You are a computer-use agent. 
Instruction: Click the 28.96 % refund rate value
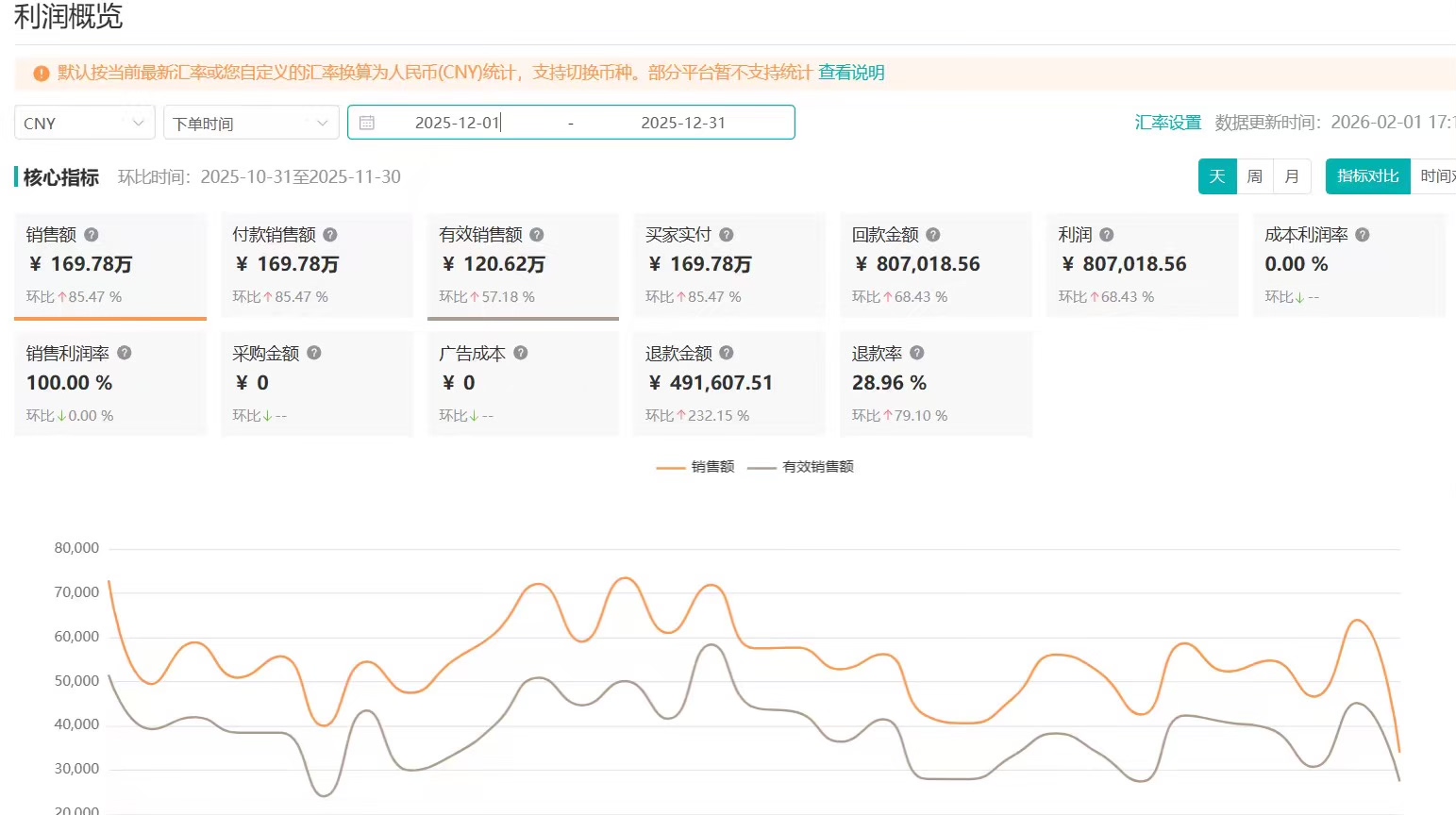[x=890, y=383]
